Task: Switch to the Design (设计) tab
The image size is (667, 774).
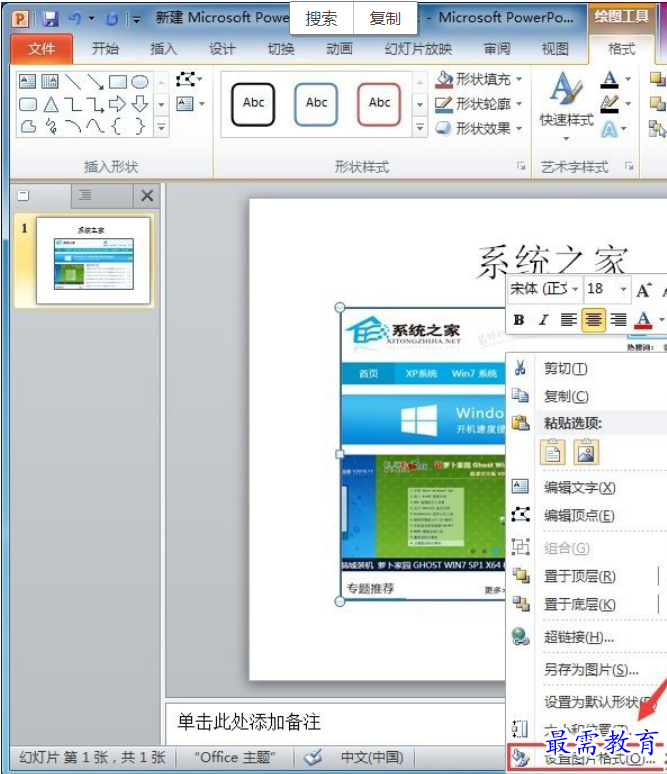Action: [222, 49]
